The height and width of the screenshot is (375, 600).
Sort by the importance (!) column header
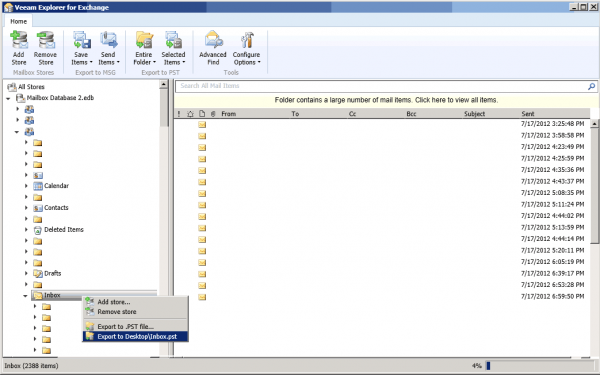click(179, 114)
